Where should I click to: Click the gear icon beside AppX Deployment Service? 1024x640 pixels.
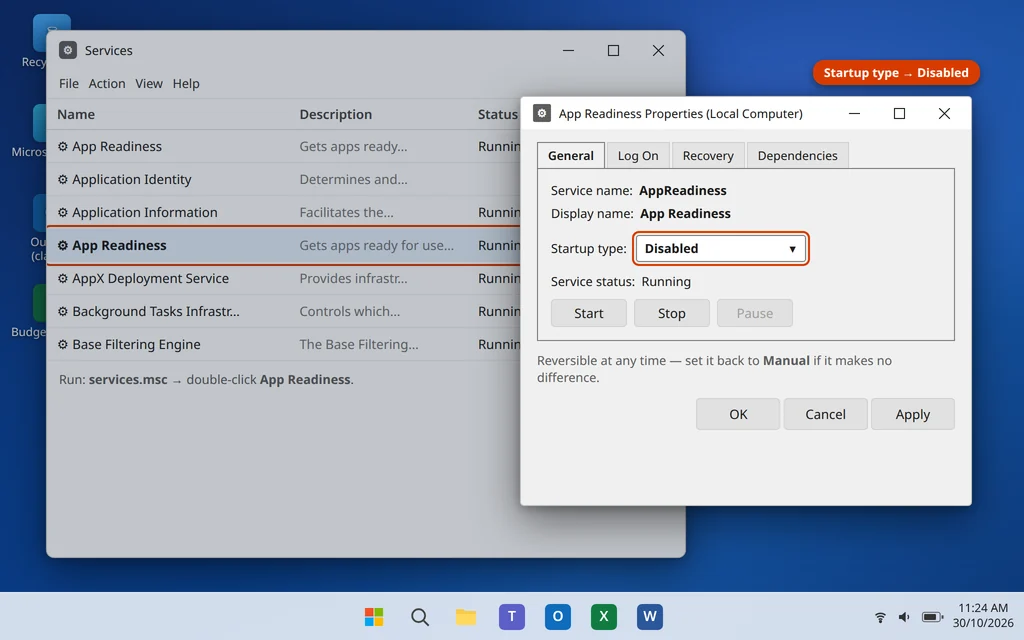(x=63, y=278)
